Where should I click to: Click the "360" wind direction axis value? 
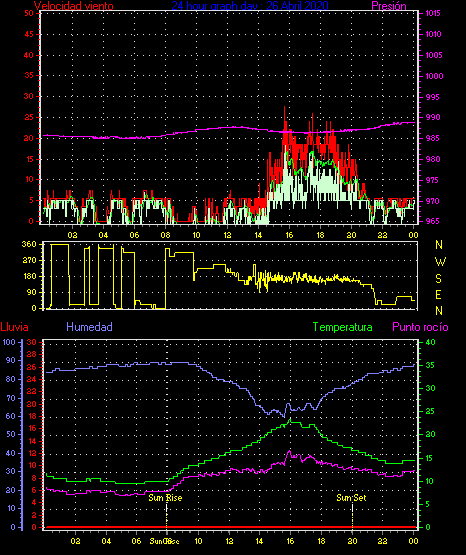[29, 244]
